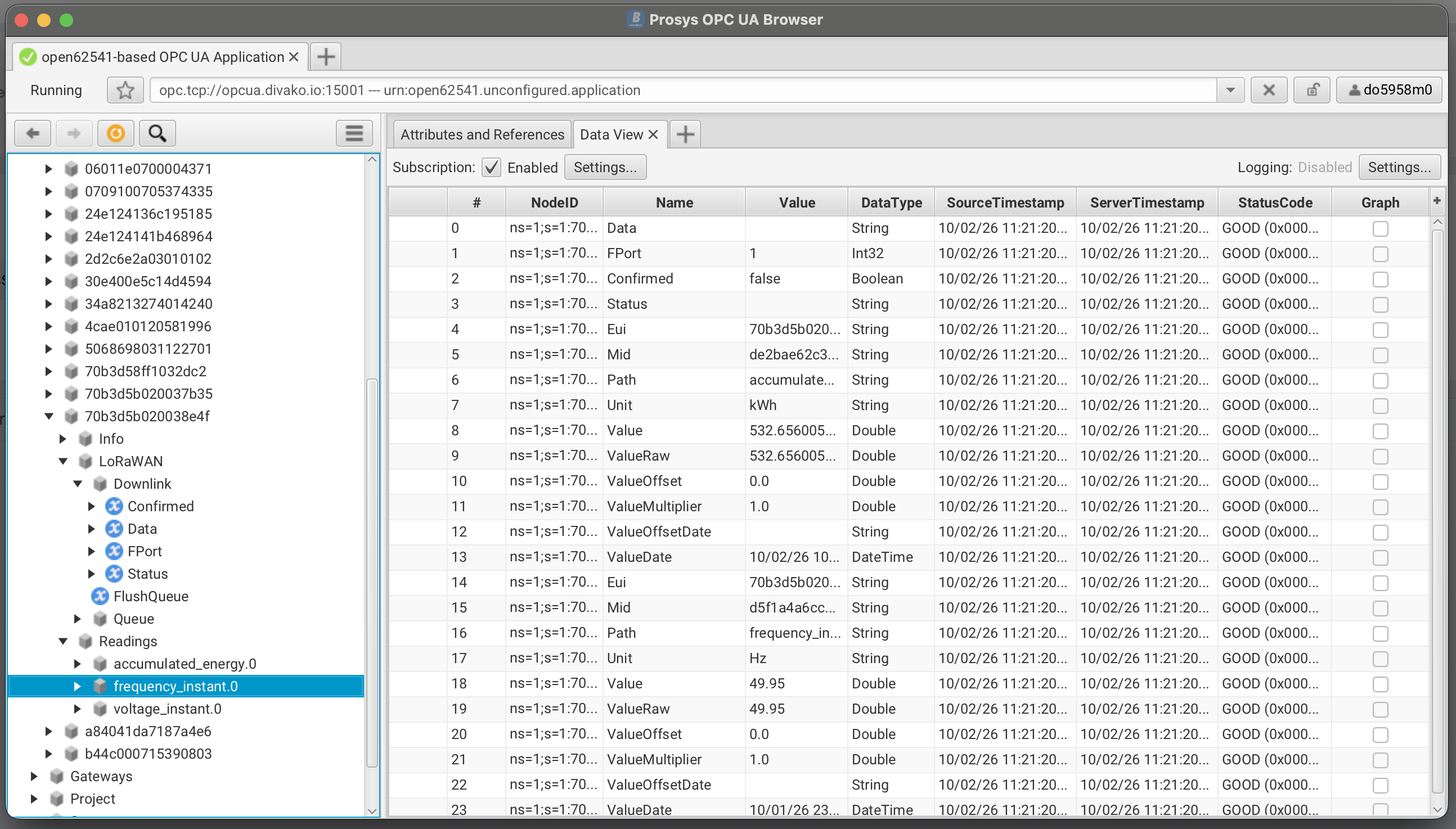Check Graph box for row 18 Value
The width and height of the screenshot is (1456, 829).
1380,684
